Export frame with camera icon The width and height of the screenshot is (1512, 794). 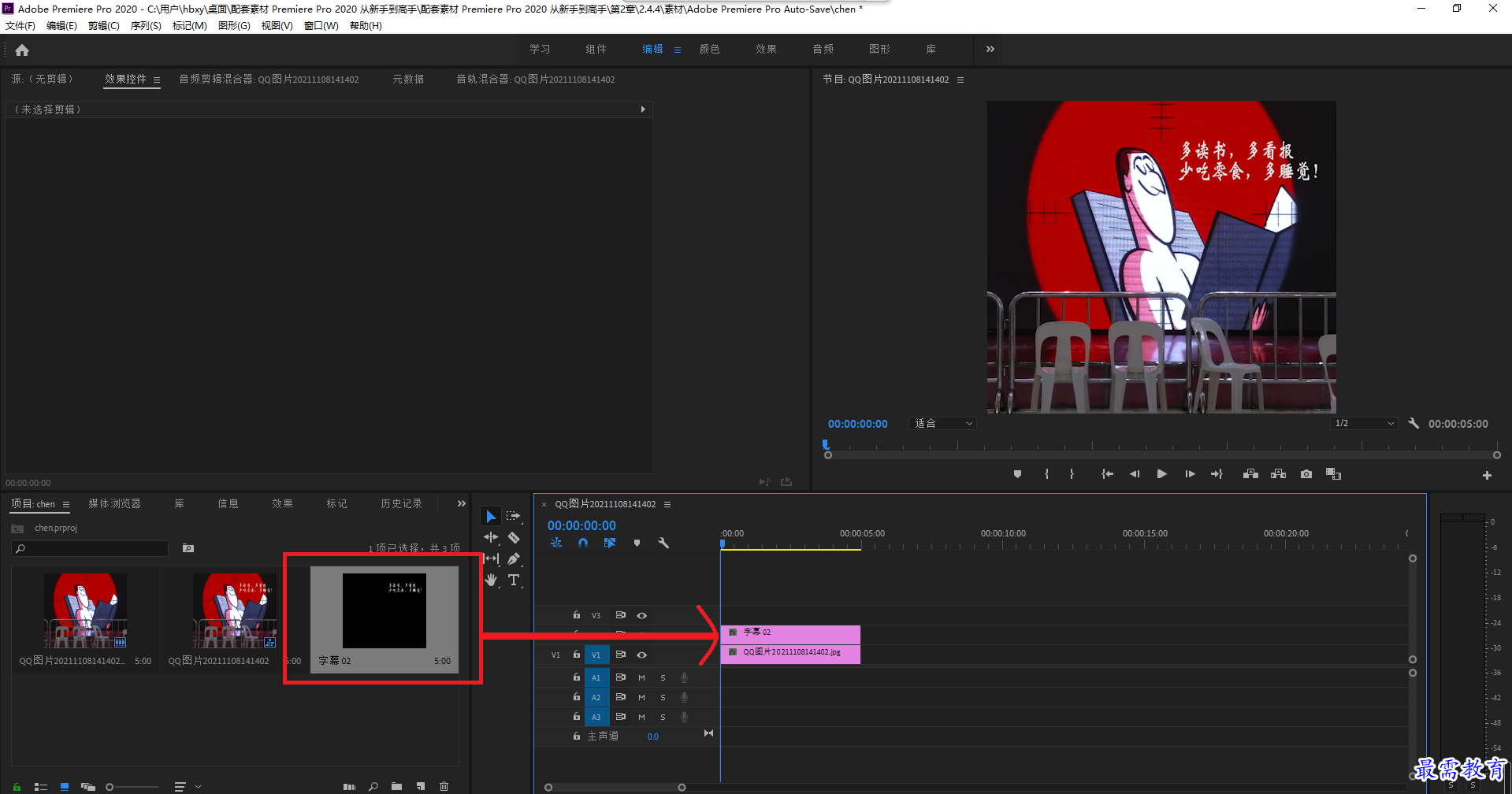click(1306, 474)
